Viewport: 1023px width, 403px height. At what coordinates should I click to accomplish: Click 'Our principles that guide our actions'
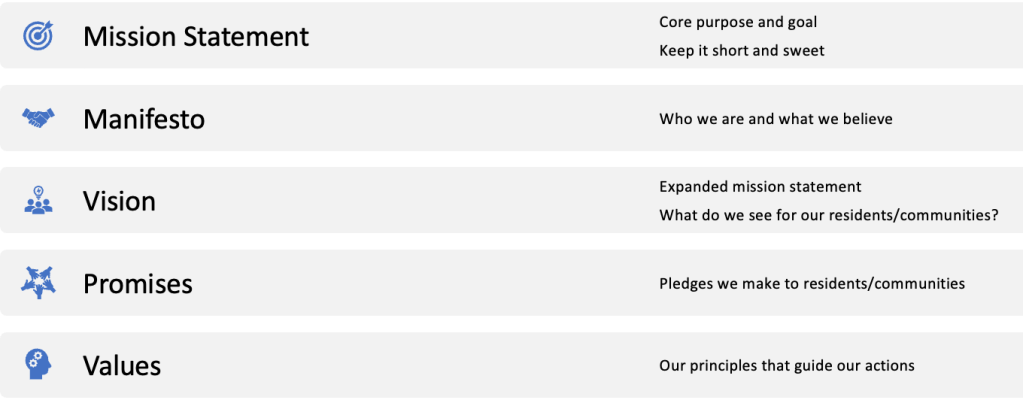787,366
